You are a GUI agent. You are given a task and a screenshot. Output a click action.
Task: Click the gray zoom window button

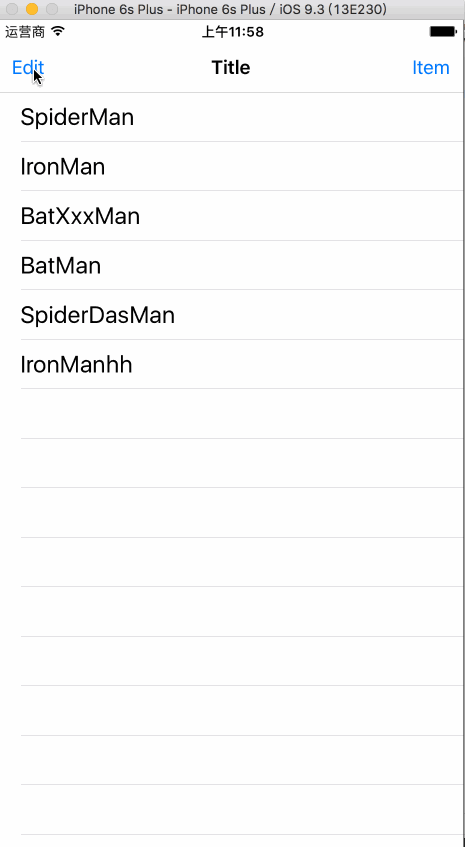(x=52, y=9)
